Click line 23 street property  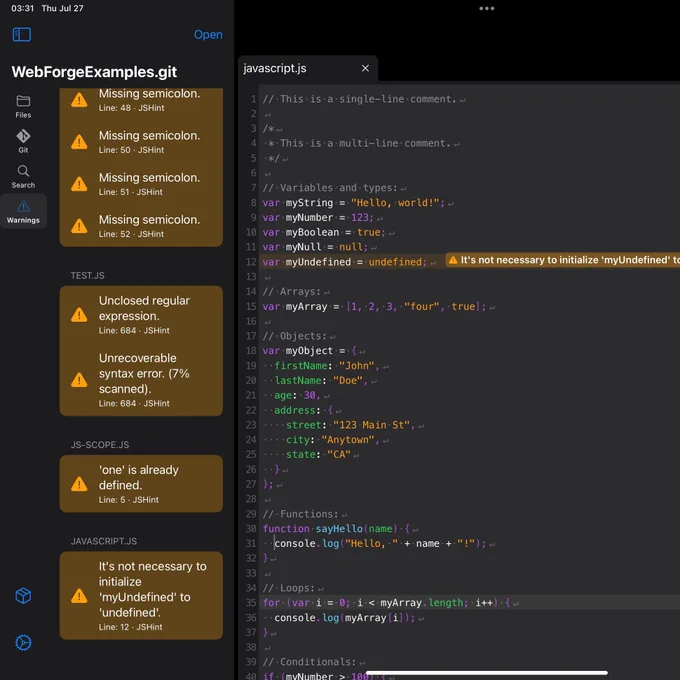350,425
